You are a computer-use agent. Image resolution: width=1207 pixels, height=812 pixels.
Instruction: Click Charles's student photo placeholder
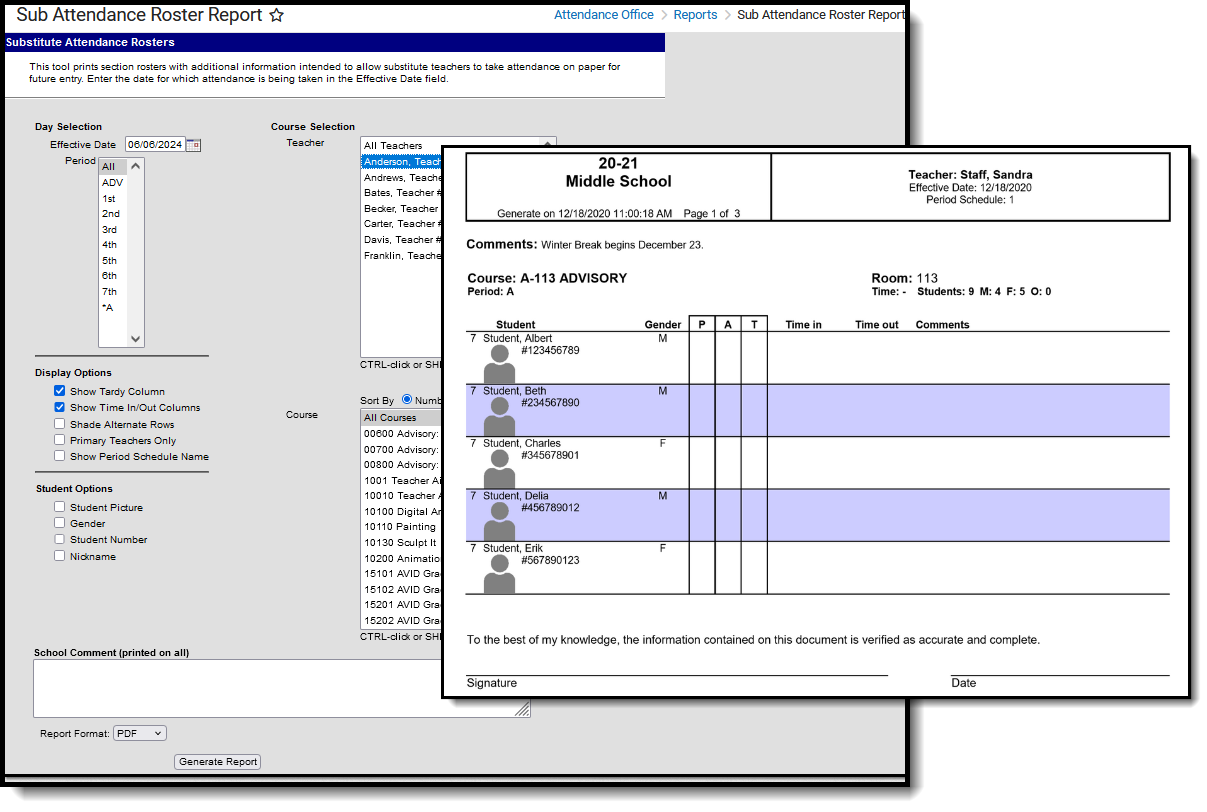pyautogui.click(x=499, y=469)
